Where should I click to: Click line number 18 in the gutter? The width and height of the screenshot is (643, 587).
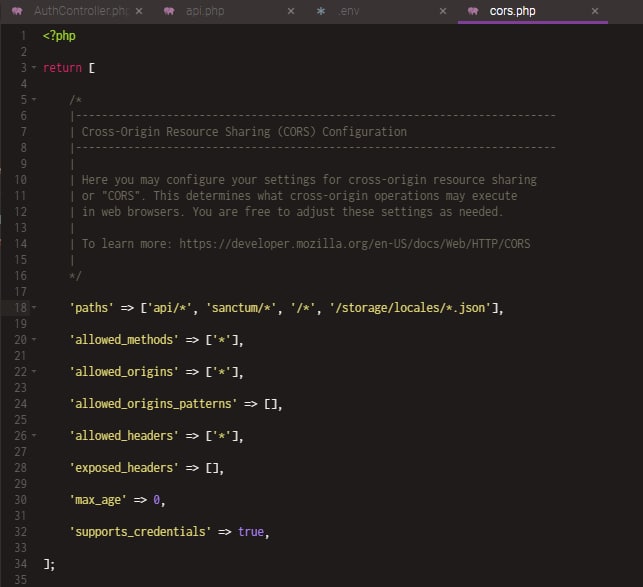(x=21, y=308)
